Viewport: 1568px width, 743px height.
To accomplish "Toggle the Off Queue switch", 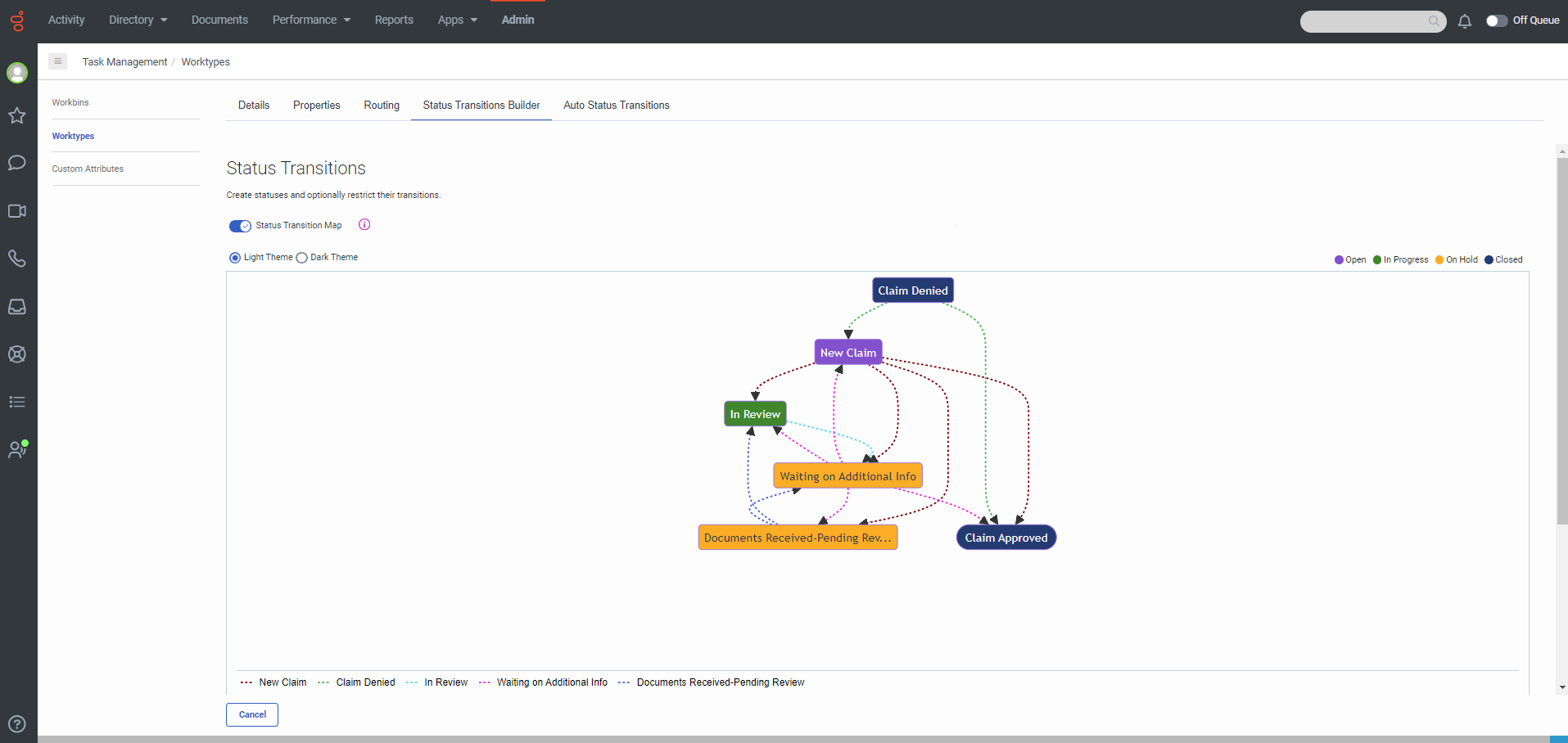I will tap(1497, 20).
